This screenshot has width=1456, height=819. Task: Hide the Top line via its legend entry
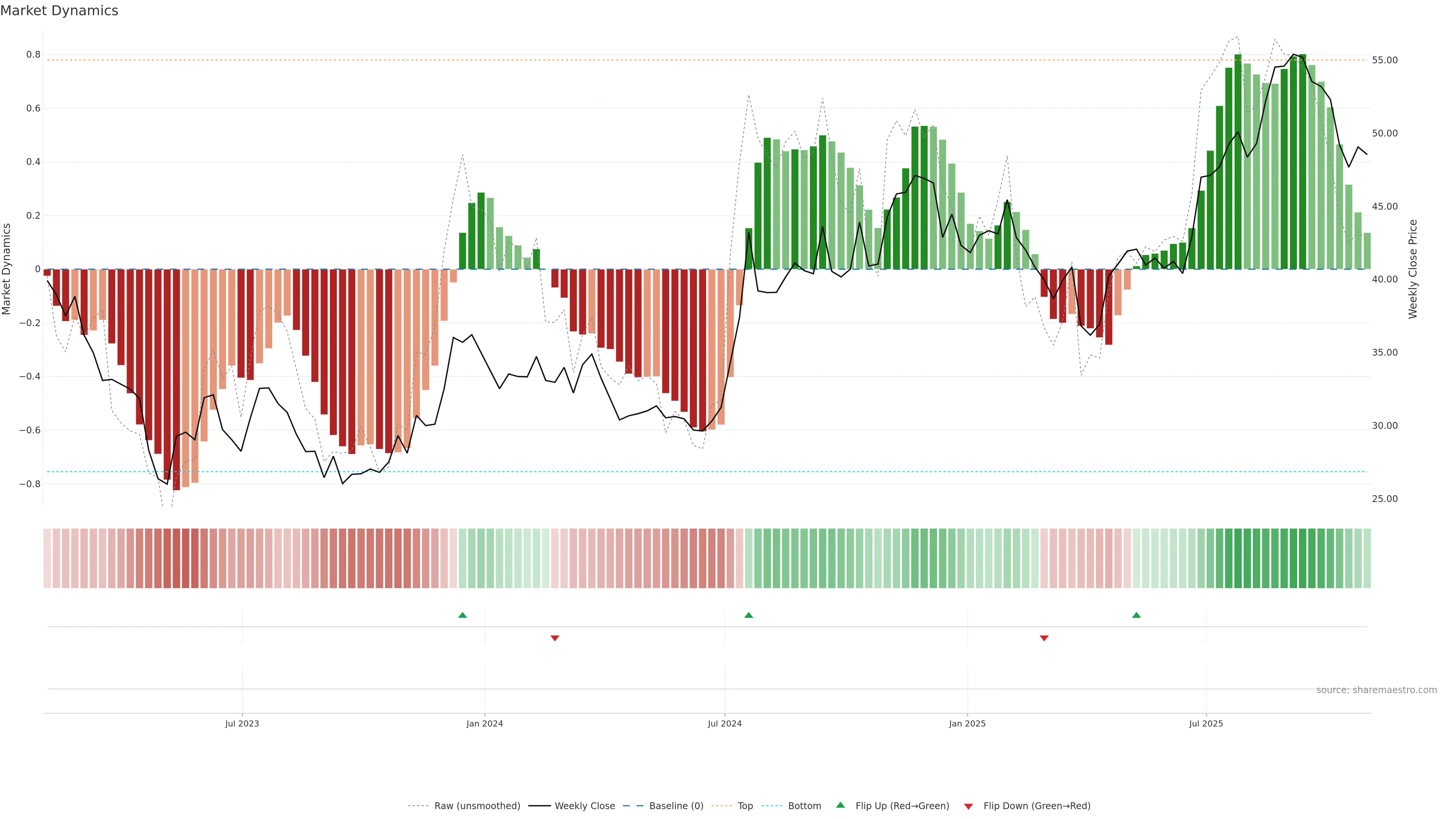tap(745, 806)
